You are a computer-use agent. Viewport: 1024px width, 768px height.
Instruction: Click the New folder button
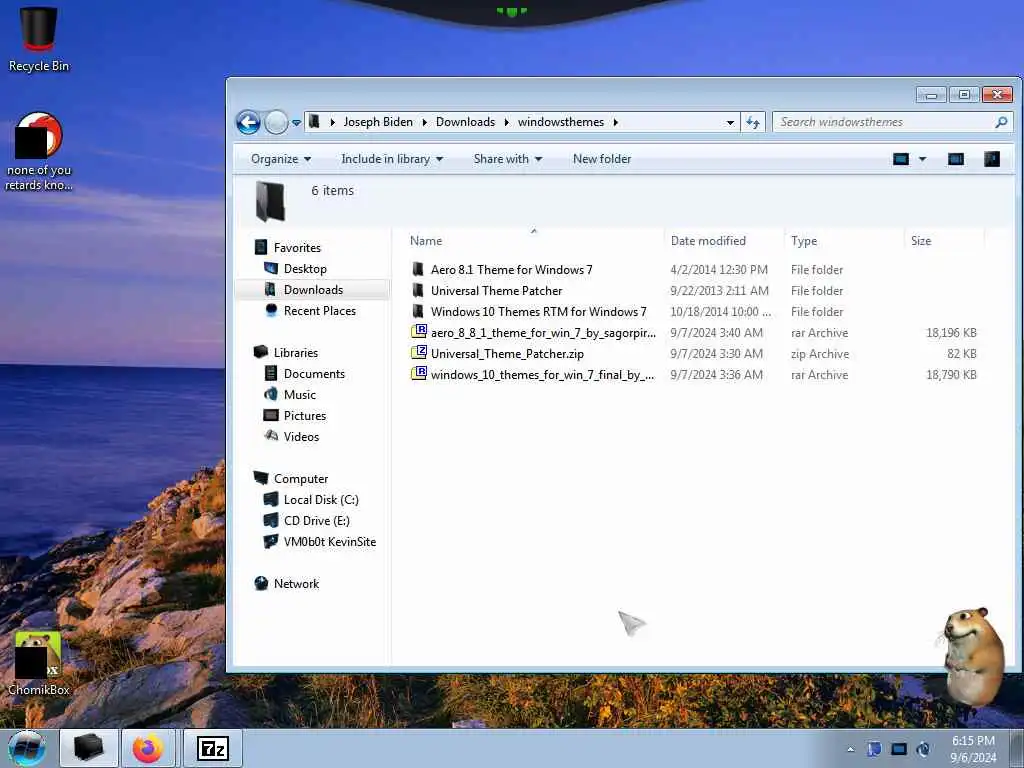point(601,159)
